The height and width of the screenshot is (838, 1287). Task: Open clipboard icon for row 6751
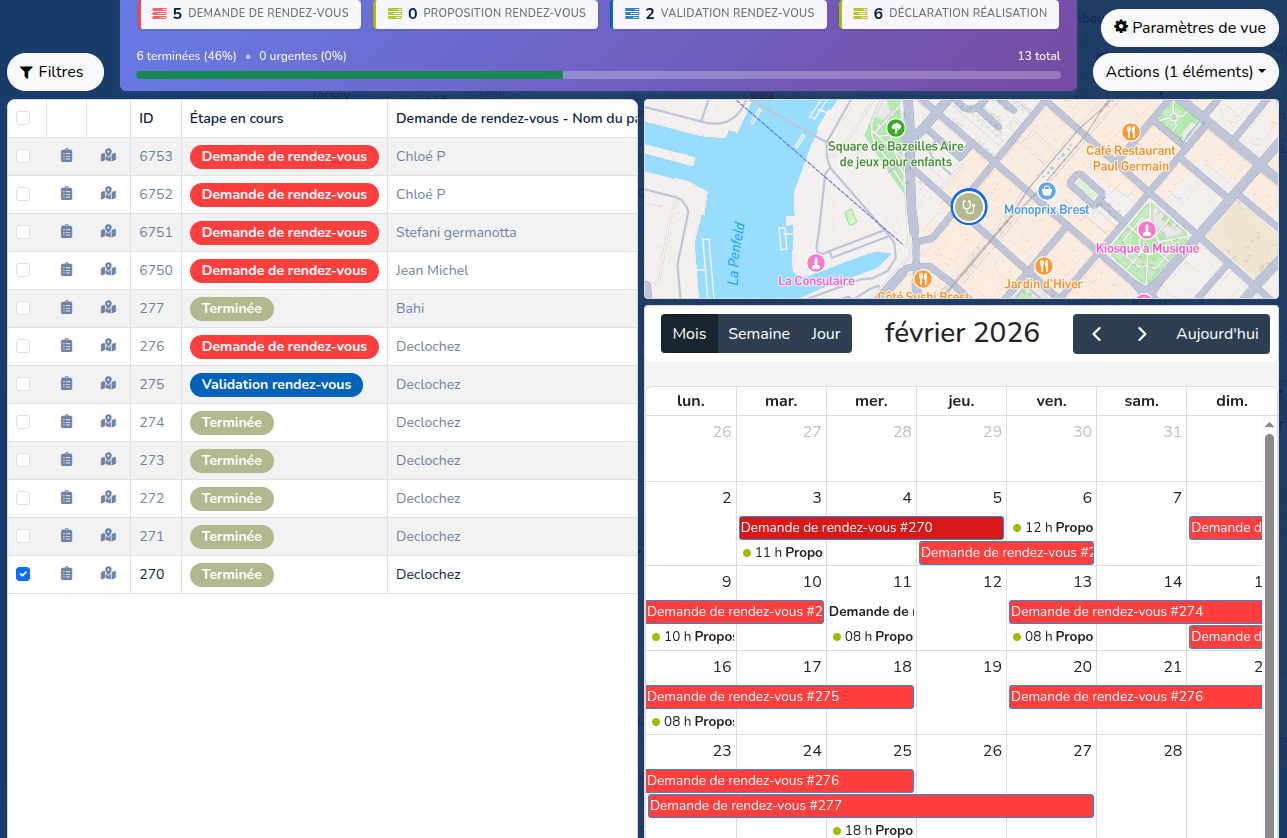66,232
